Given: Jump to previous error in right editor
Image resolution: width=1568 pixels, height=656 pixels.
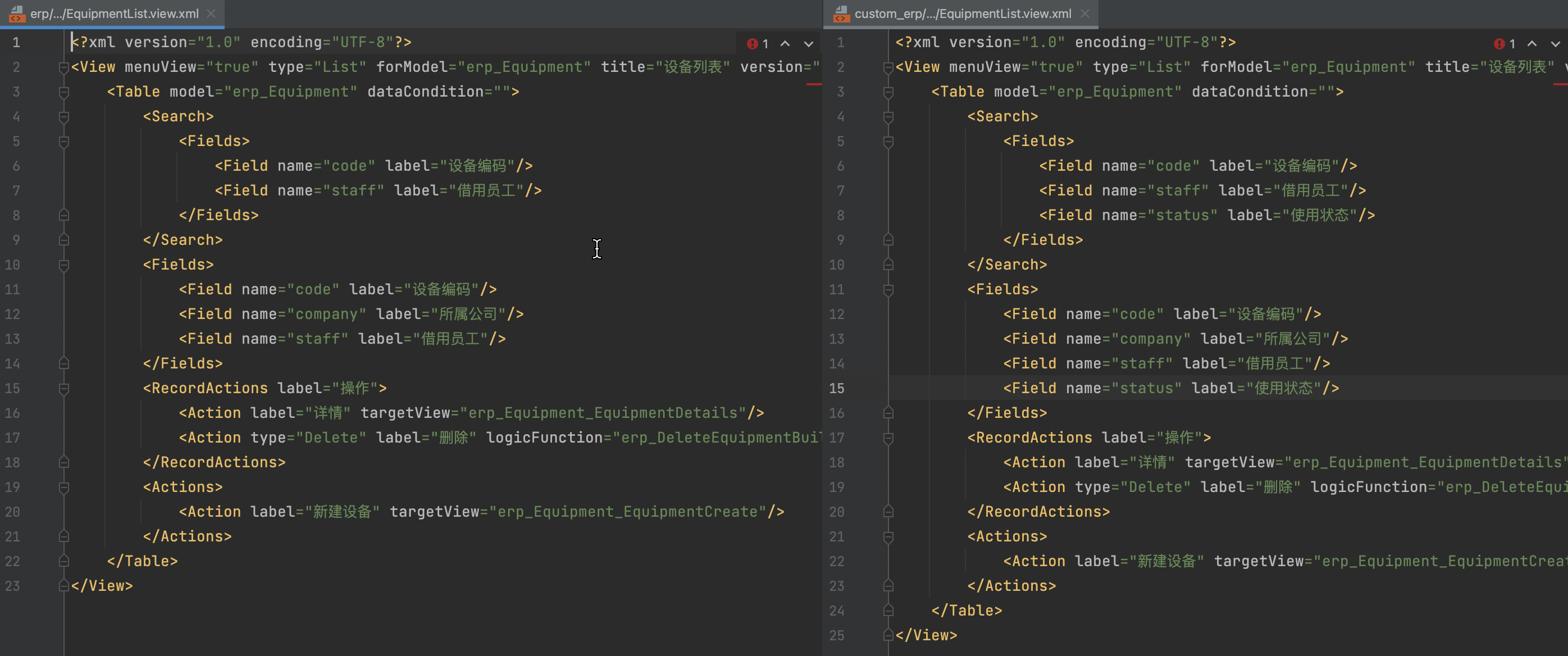Looking at the screenshot, I should point(1532,43).
